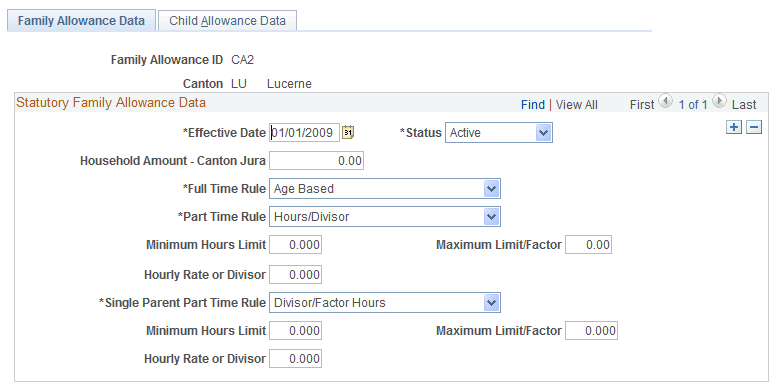
Task: Go to next row arrow
Action: [x=718, y=102]
